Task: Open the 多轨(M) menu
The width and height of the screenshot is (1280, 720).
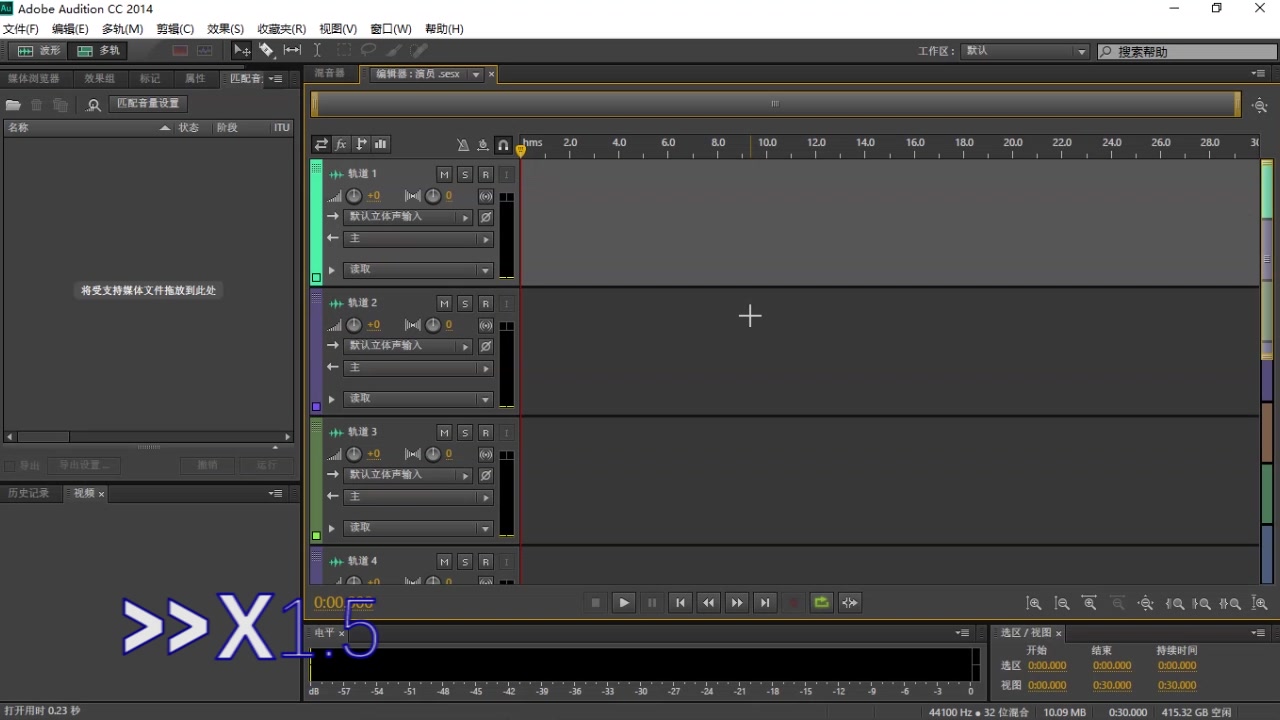Action: point(122,29)
